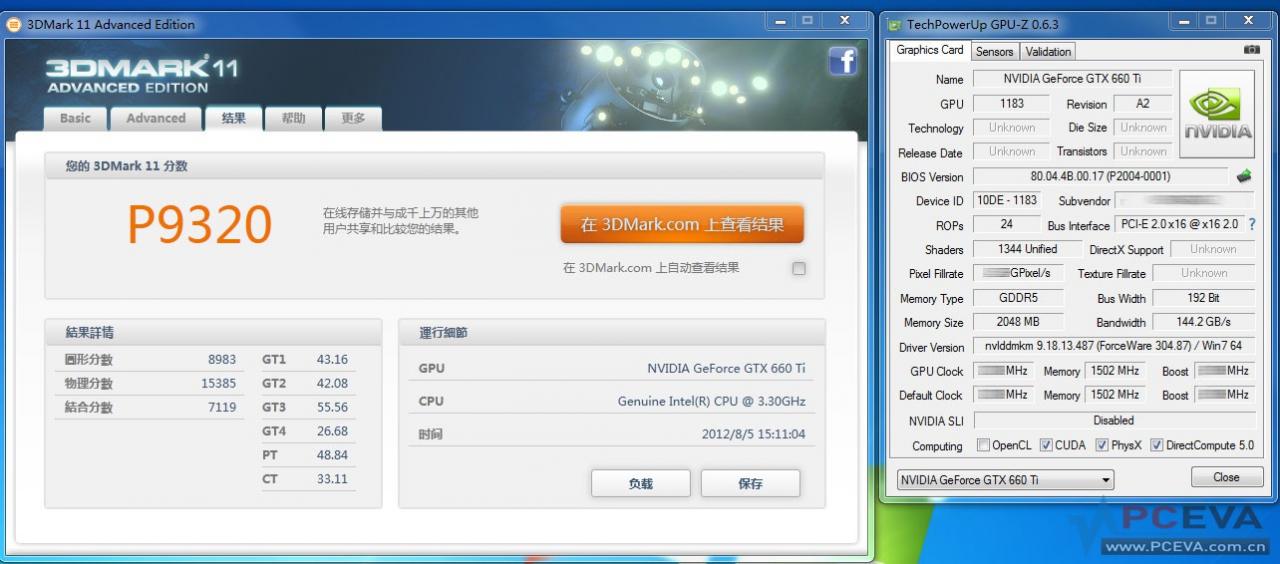Click the Bus Width value 192 Bit

pyautogui.click(x=1203, y=298)
